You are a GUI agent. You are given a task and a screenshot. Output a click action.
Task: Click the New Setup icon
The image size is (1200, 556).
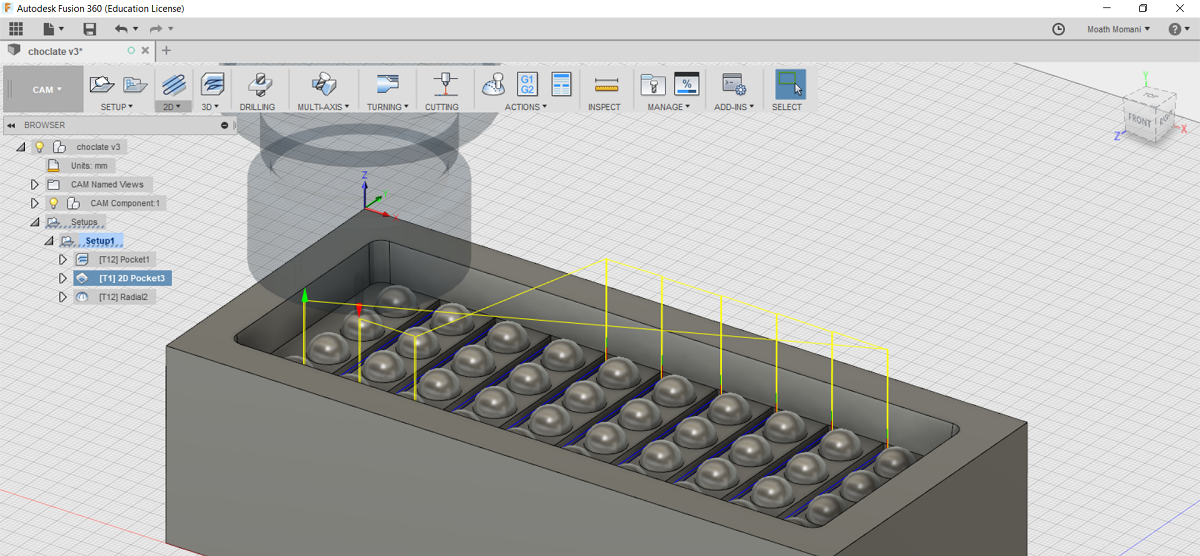pos(101,85)
